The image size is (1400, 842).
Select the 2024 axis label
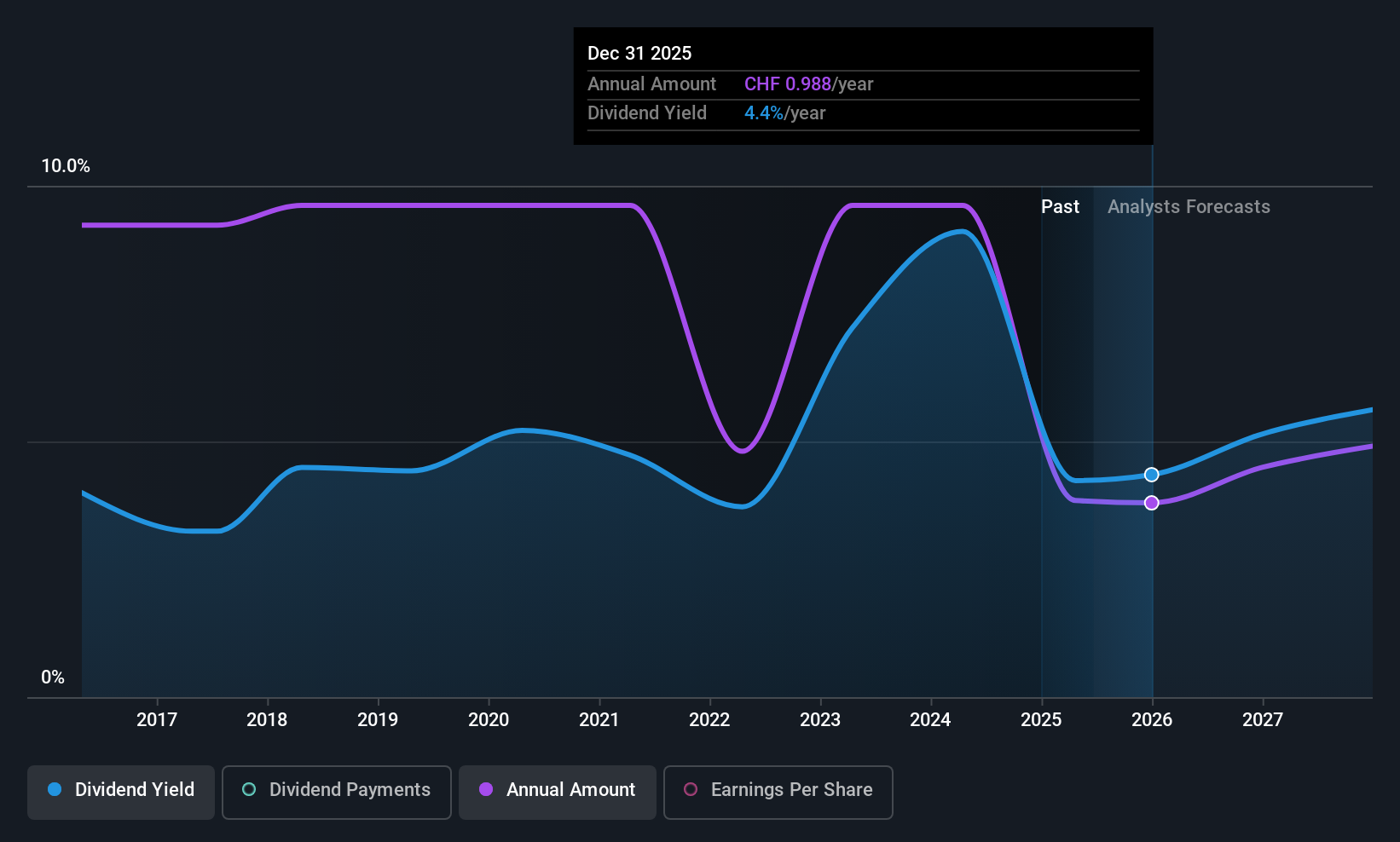click(930, 720)
